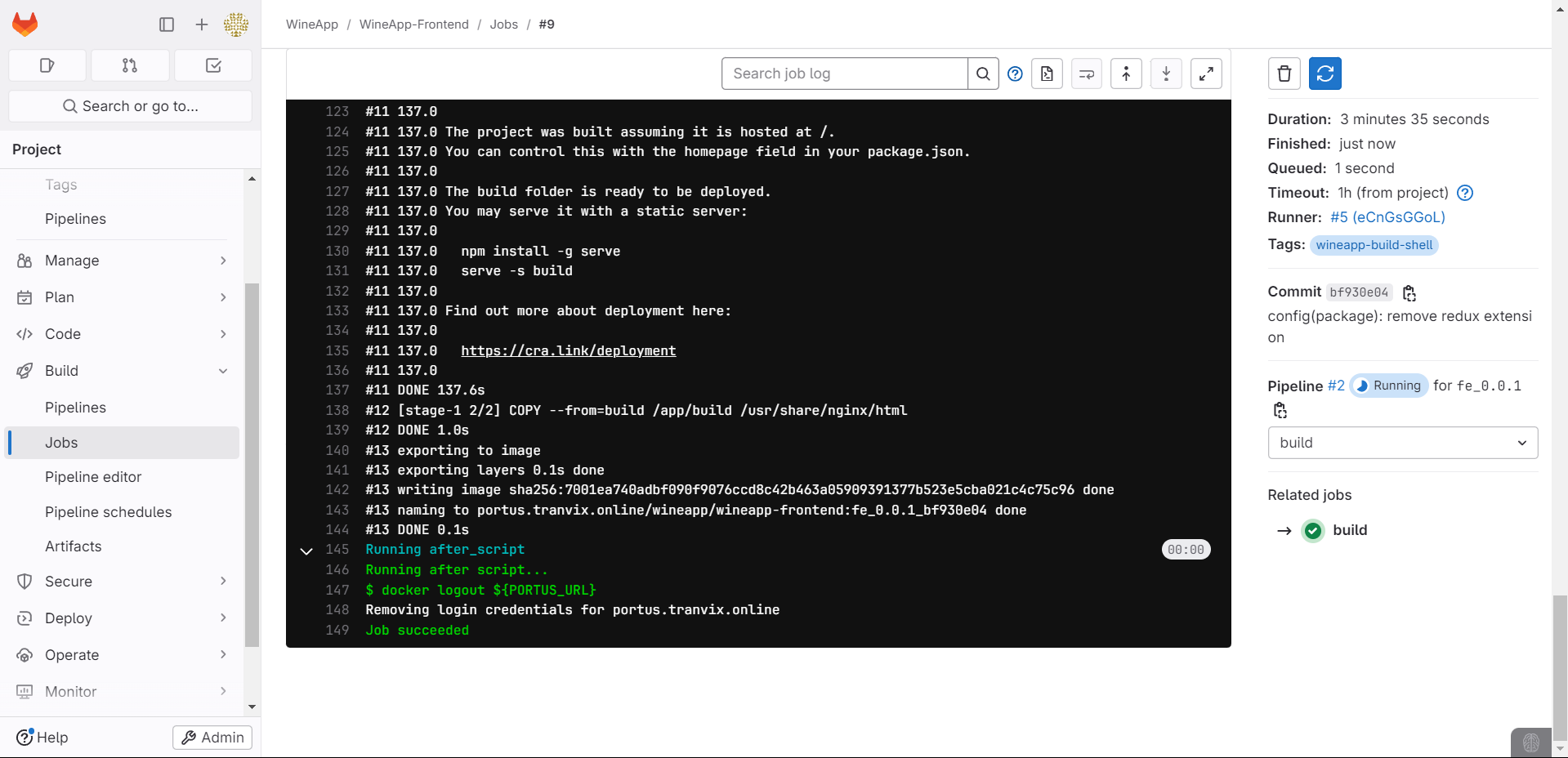The height and width of the screenshot is (758, 1568).
Task: Collapse the Build sidebar section
Action: 223,371
